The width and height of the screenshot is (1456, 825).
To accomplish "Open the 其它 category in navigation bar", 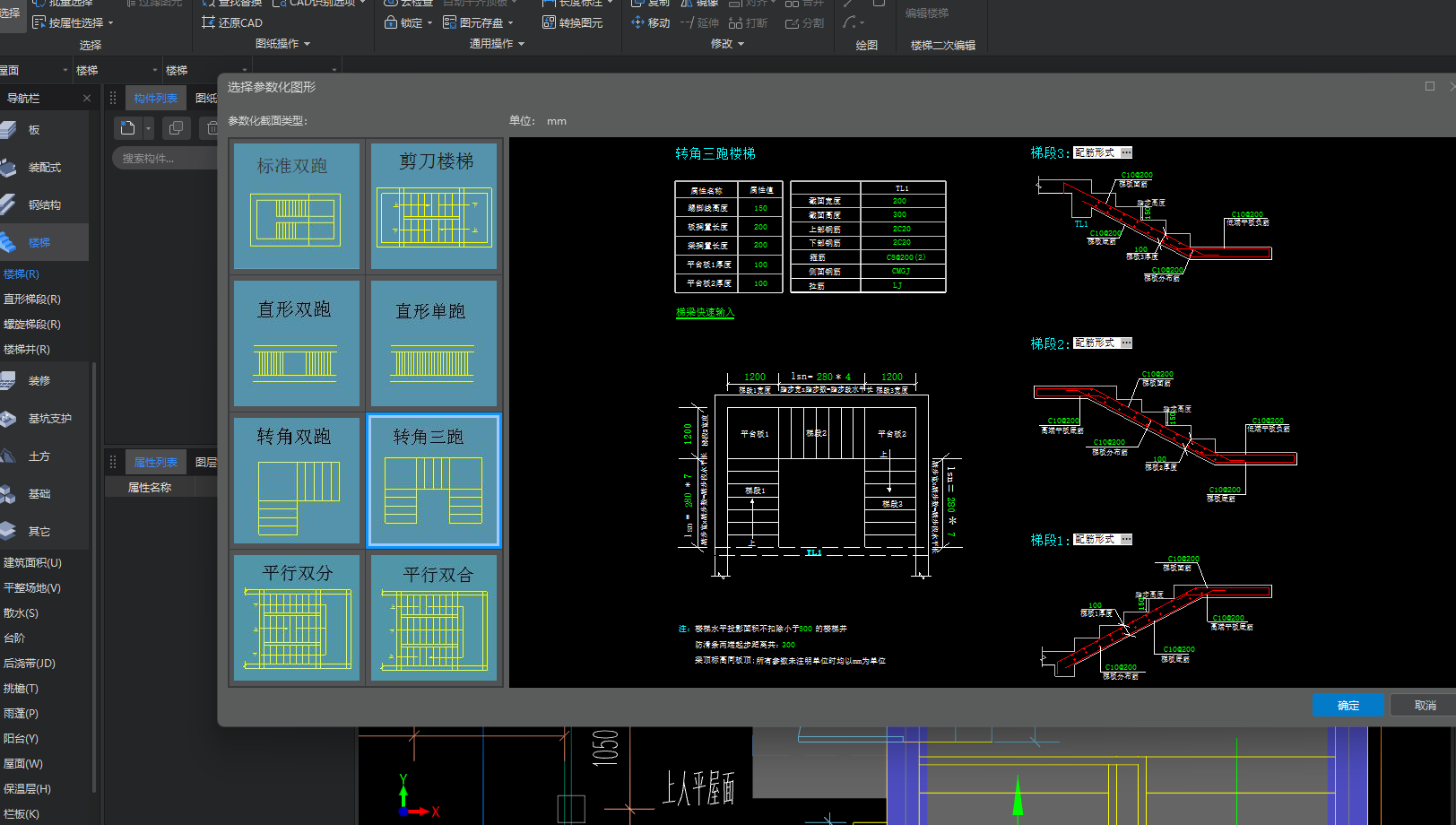I will click(44, 532).
